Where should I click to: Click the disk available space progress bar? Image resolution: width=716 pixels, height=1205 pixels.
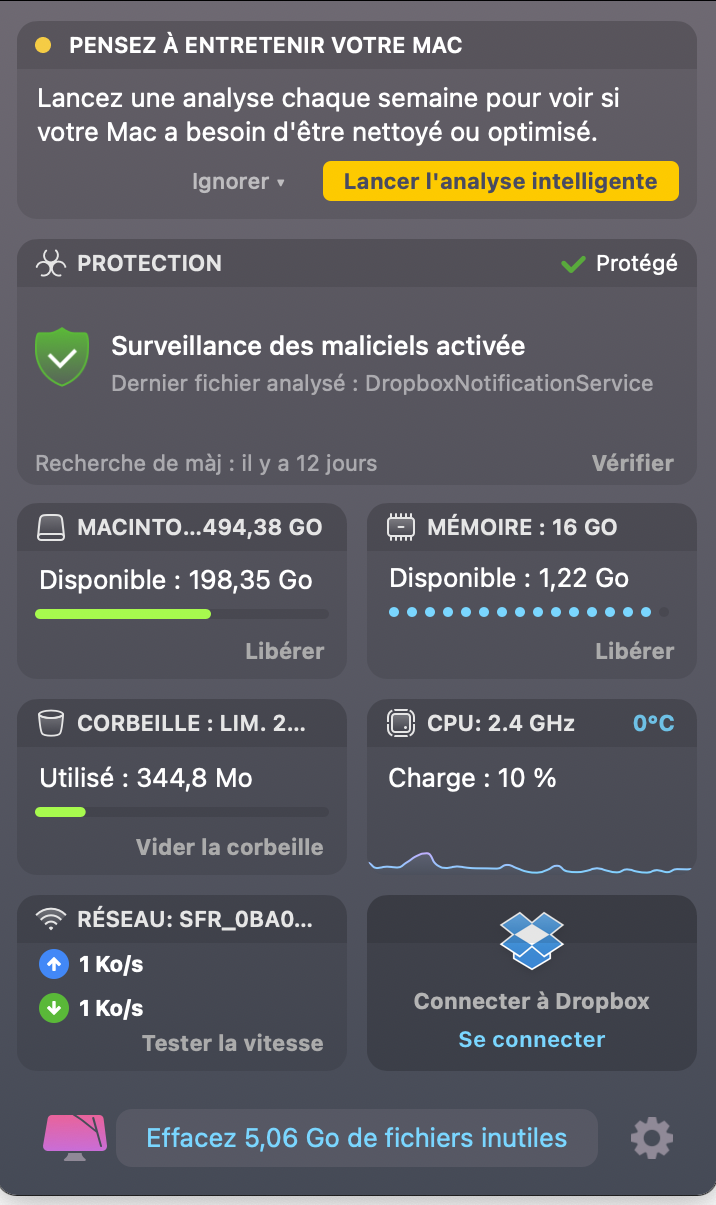coord(182,613)
